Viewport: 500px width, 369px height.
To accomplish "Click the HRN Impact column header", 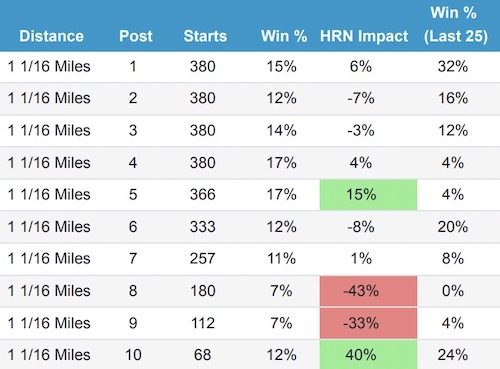I will pyautogui.click(x=364, y=36).
